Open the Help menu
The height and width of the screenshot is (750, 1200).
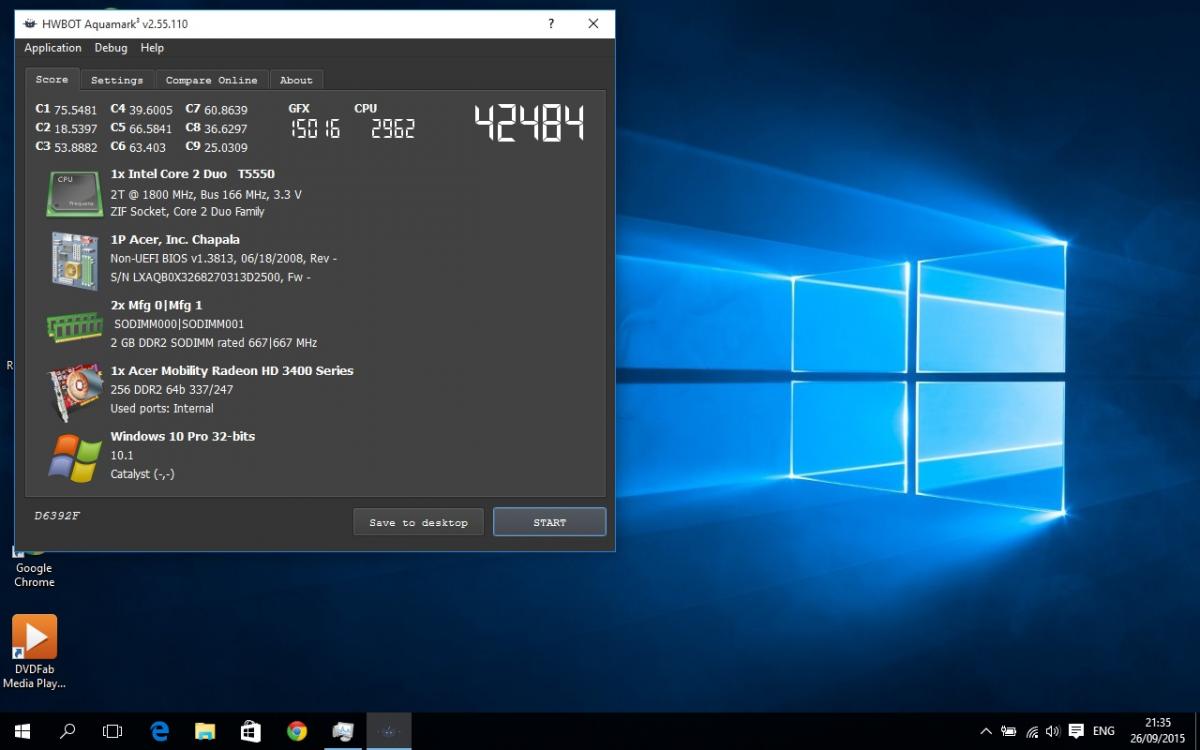click(x=152, y=48)
